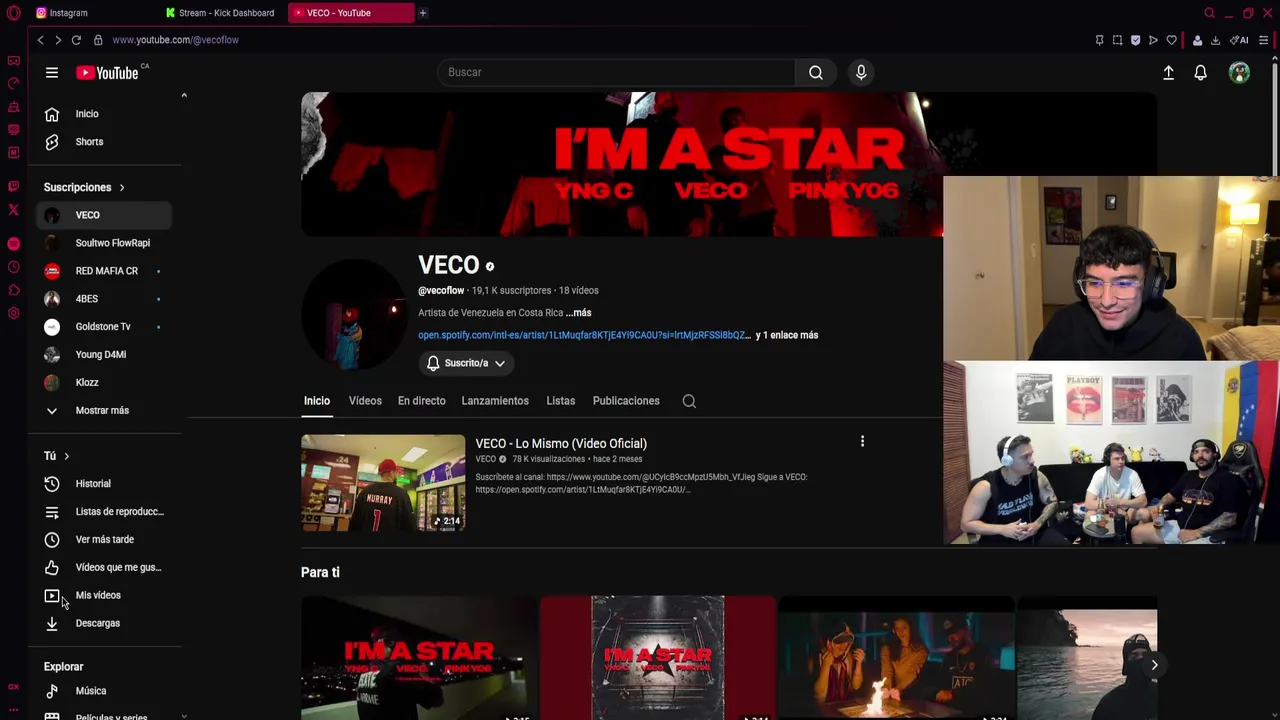Go back with the browser back arrow
Viewport: 1280px width, 720px height.
pos(40,40)
